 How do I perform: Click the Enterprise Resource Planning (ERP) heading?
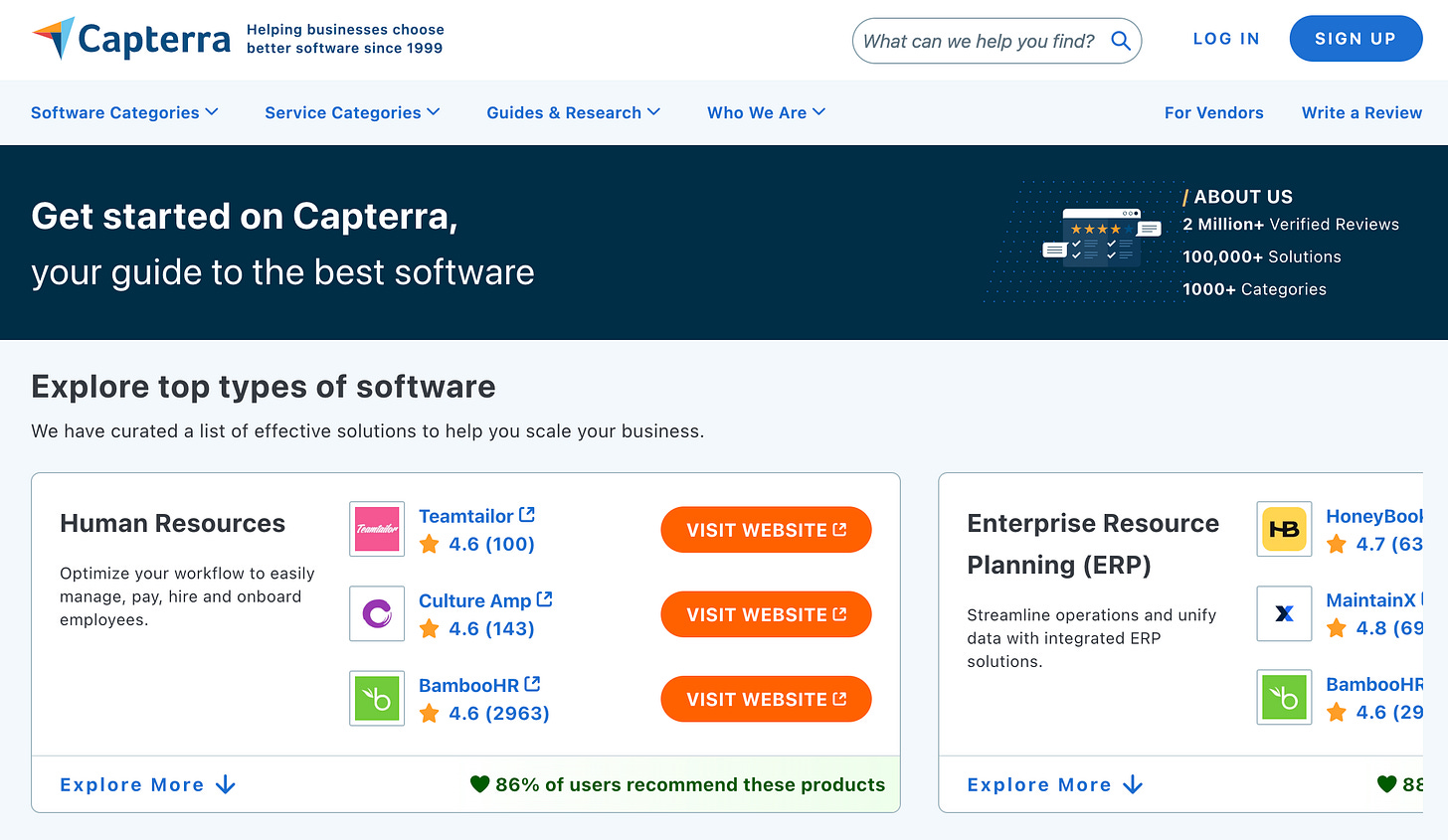[x=1093, y=544]
